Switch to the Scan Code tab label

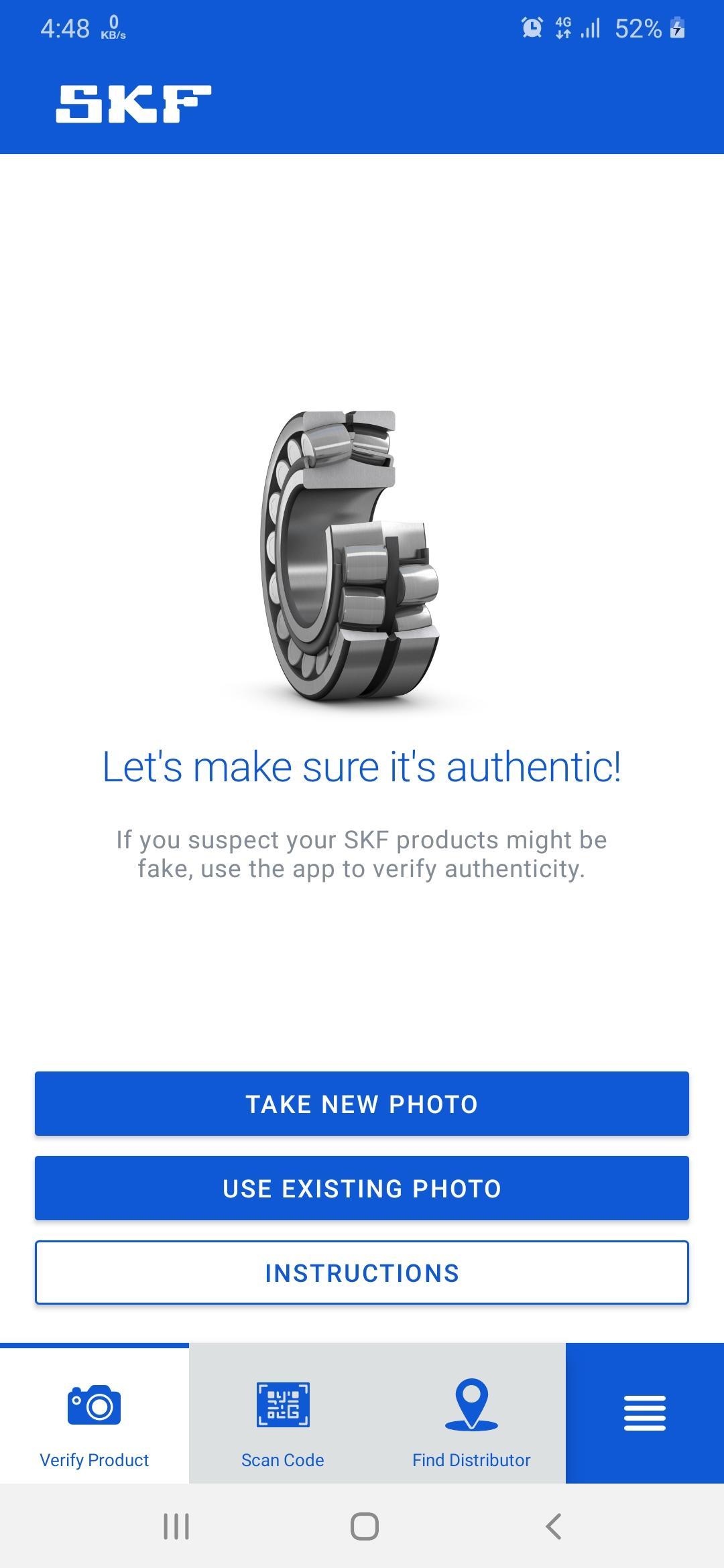tap(283, 1460)
